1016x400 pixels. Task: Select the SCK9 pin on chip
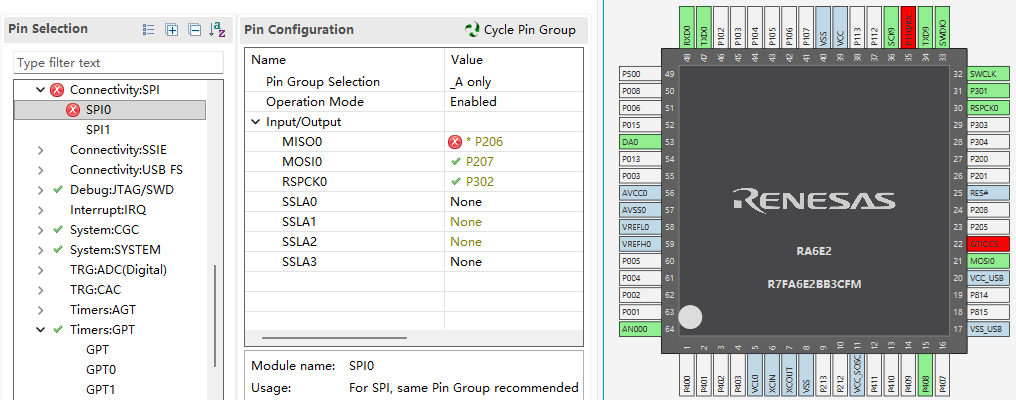click(x=892, y=25)
